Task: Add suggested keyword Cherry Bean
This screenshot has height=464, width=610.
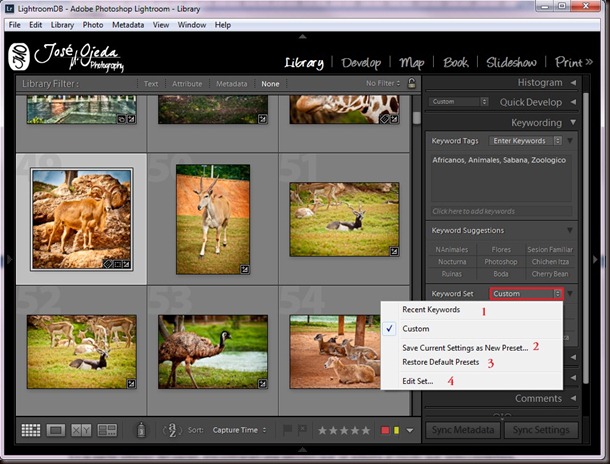Action: [x=550, y=274]
